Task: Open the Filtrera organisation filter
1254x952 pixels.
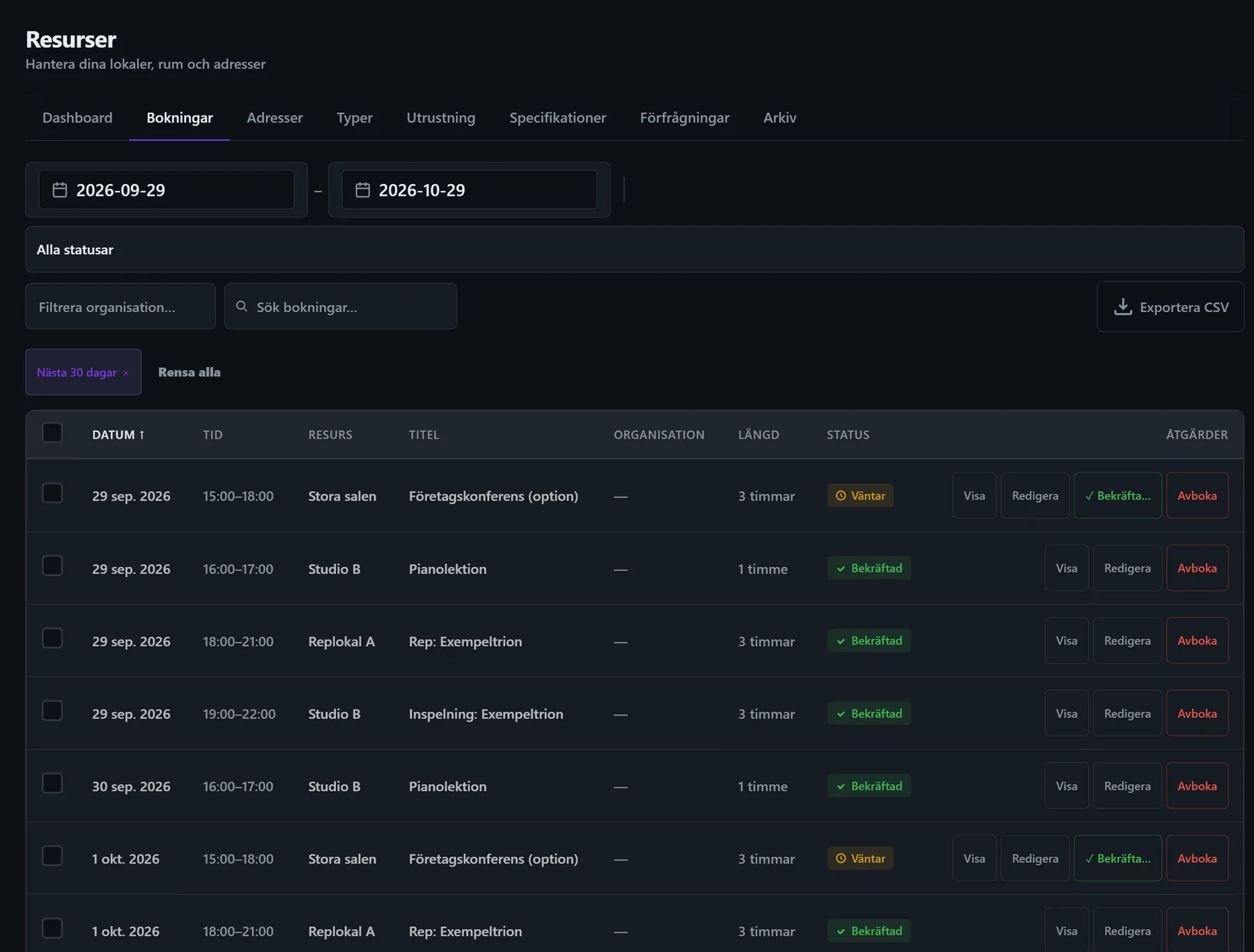Action: coord(121,306)
